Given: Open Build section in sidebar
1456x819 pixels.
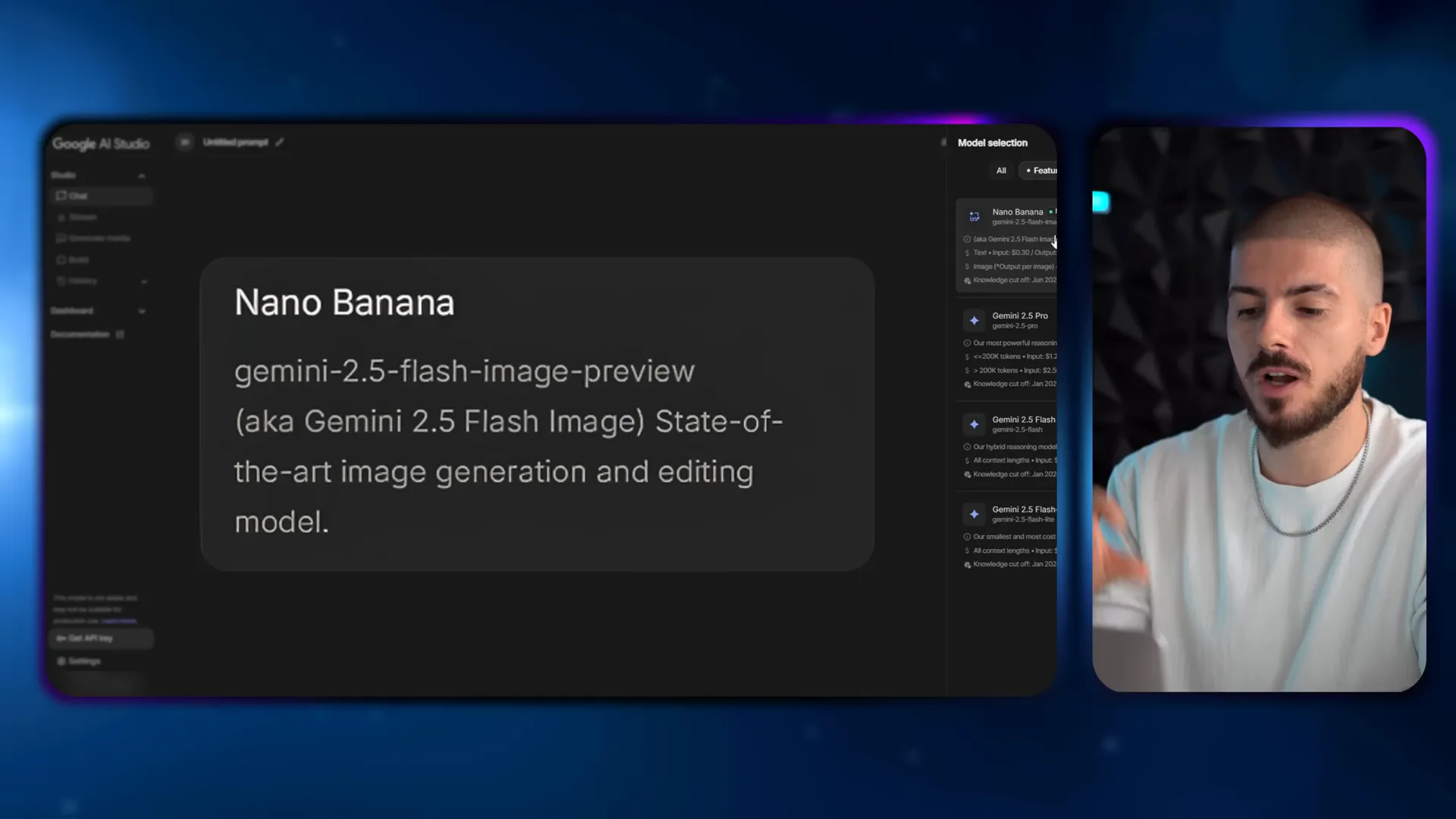Looking at the screenshot, I should pyautogui.click(x=78, y=259).
